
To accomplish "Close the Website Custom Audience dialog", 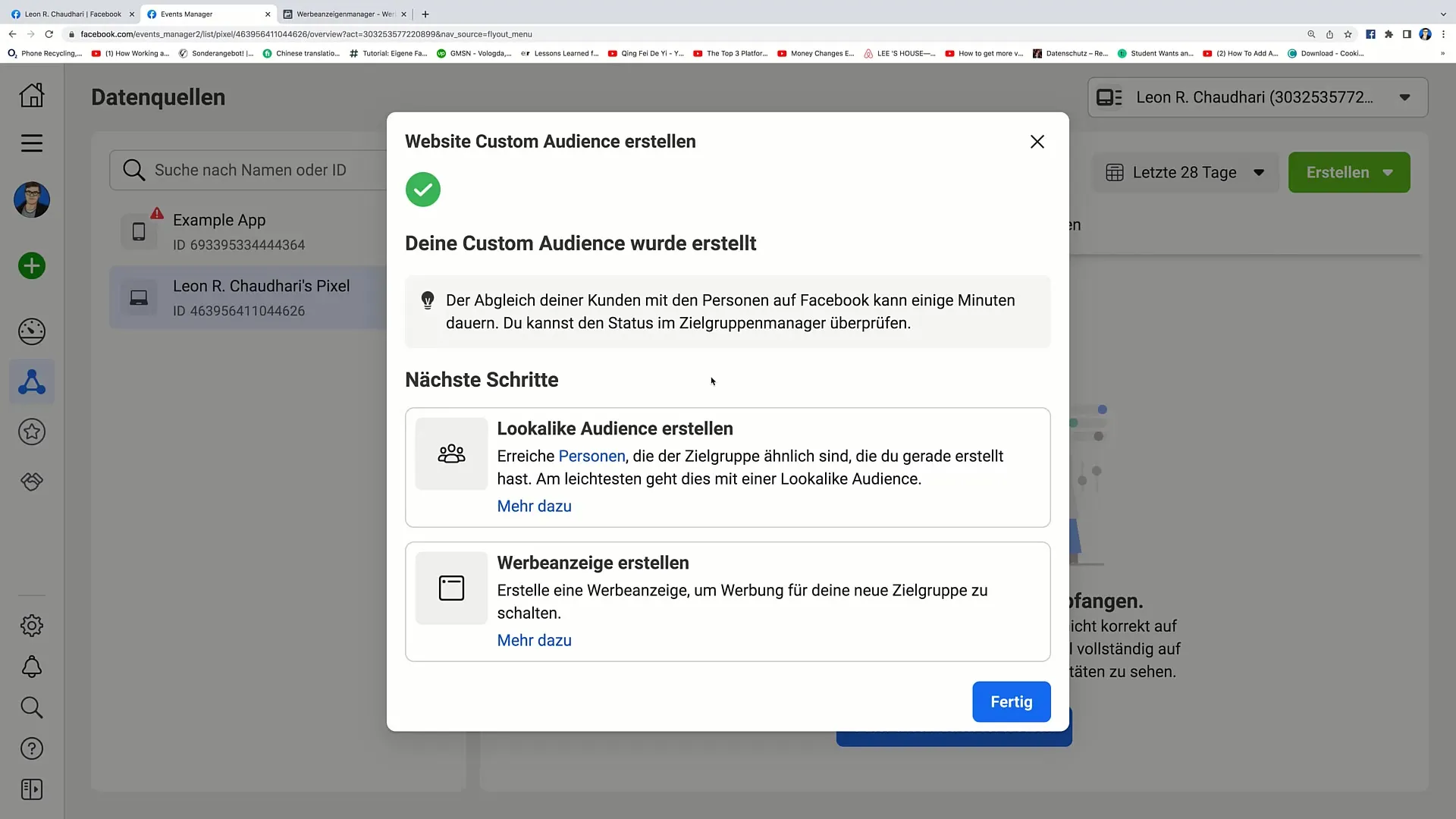I will tap(1037, 141).
